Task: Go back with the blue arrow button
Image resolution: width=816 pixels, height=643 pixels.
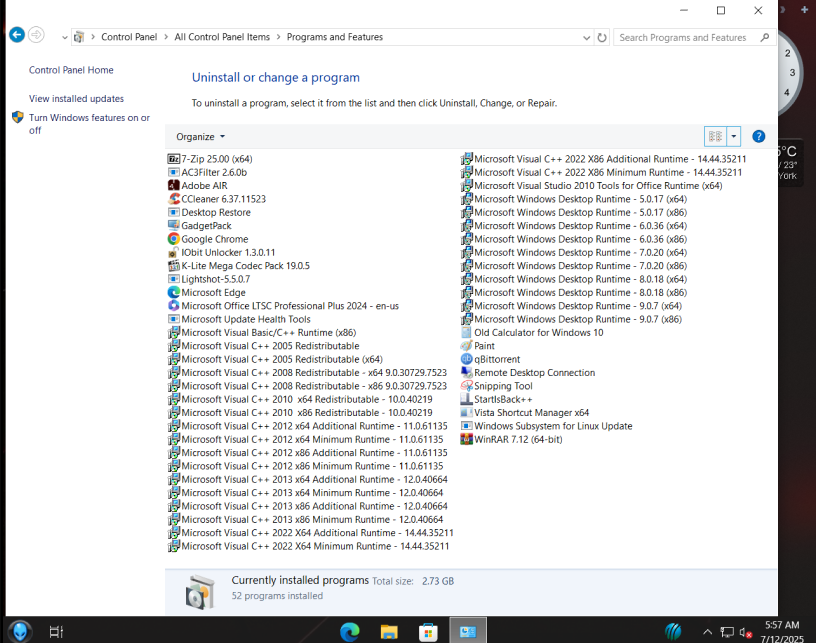Action: click(x=17, y=35)
